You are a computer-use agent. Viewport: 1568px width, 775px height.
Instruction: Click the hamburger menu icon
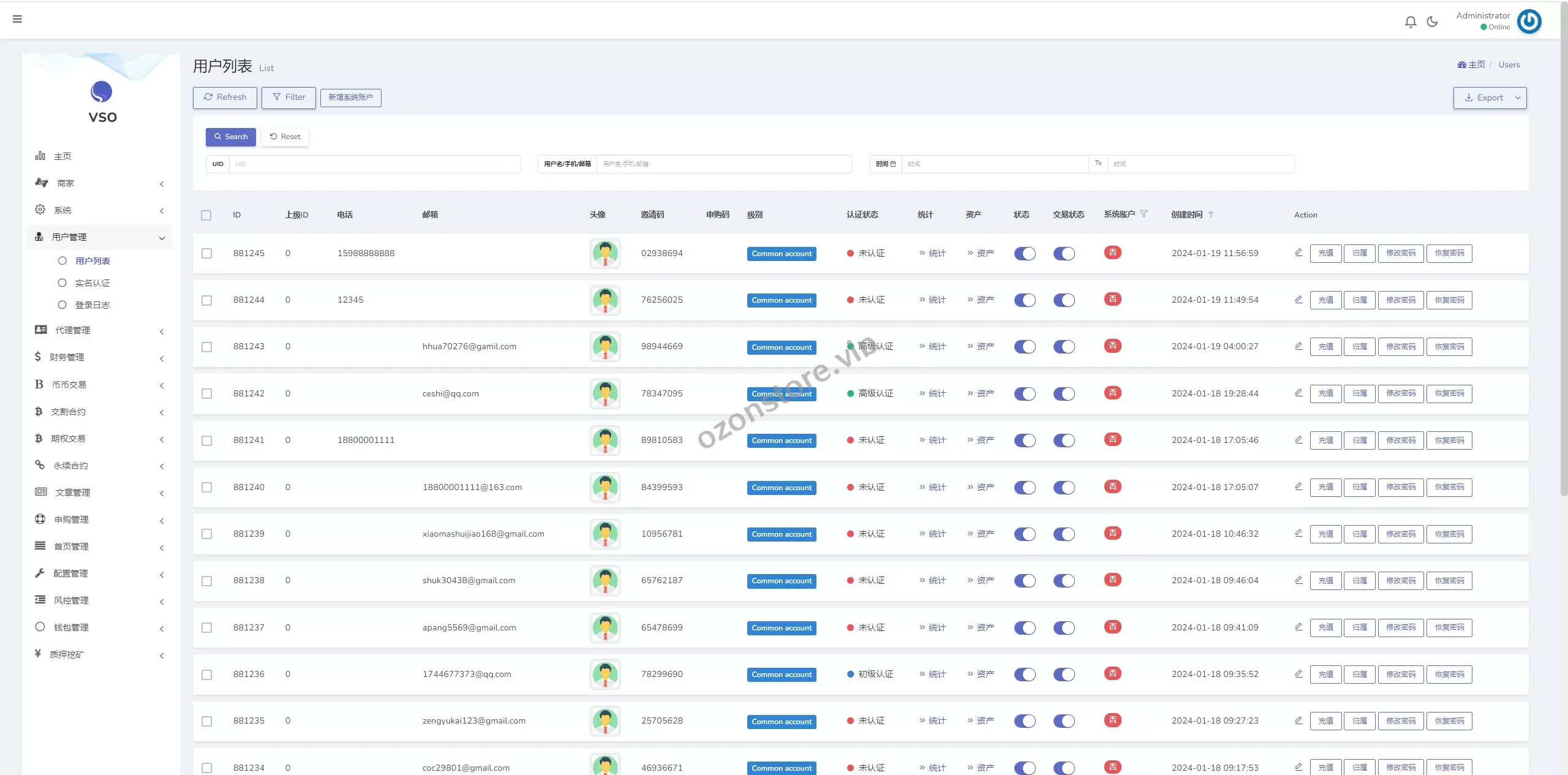[x=17, y=19]
